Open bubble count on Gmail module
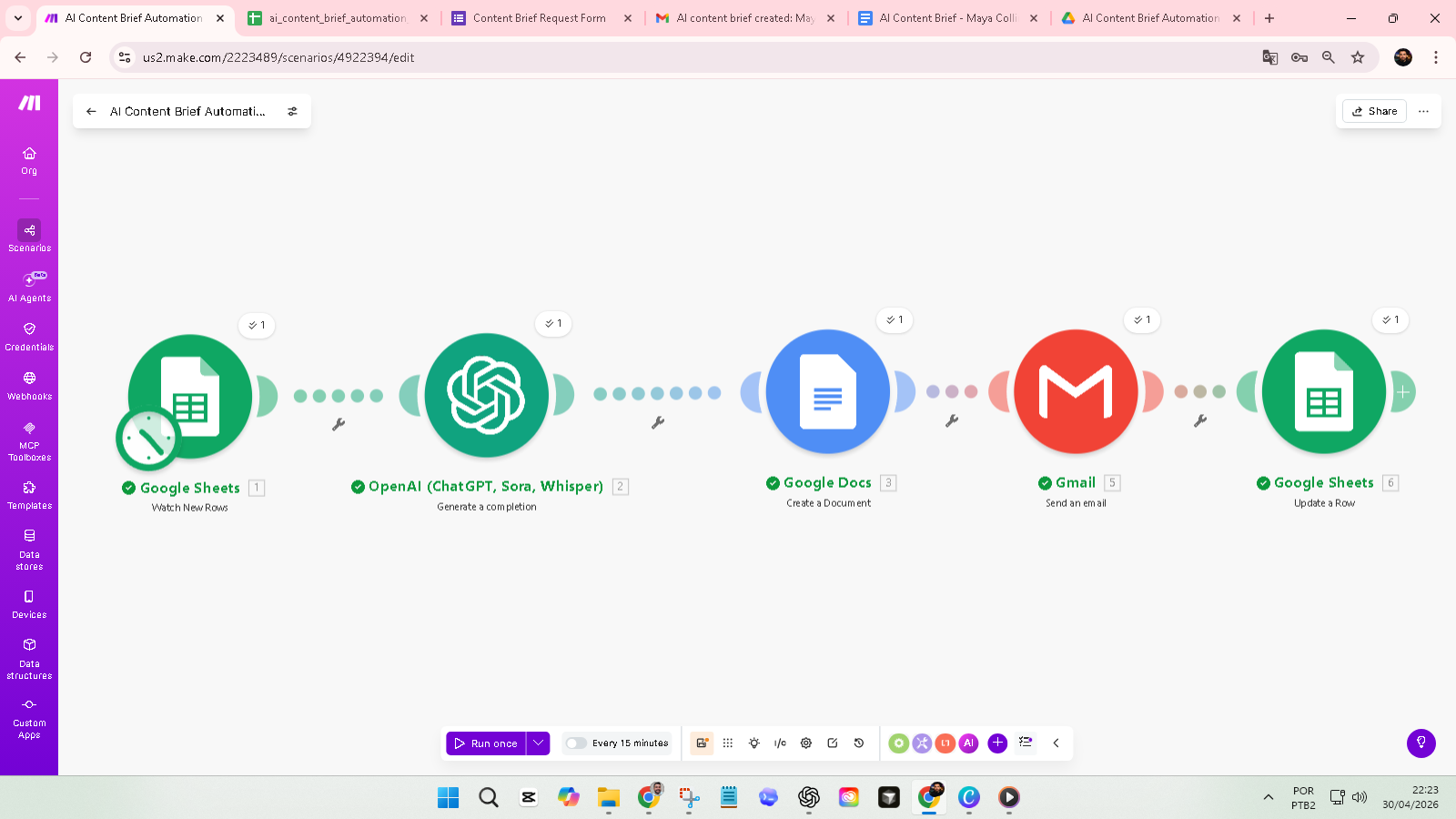This screenshot has width=1456, height=819. [x=1142, y=320]
